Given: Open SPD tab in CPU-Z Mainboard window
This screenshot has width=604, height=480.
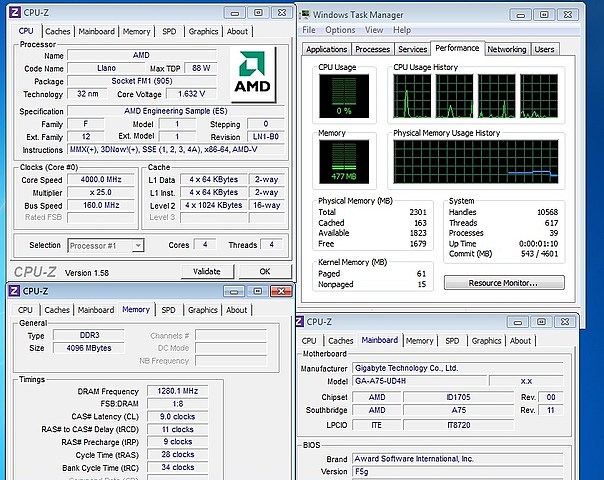Looking at the screenshot, I should [x=452, y=341].
